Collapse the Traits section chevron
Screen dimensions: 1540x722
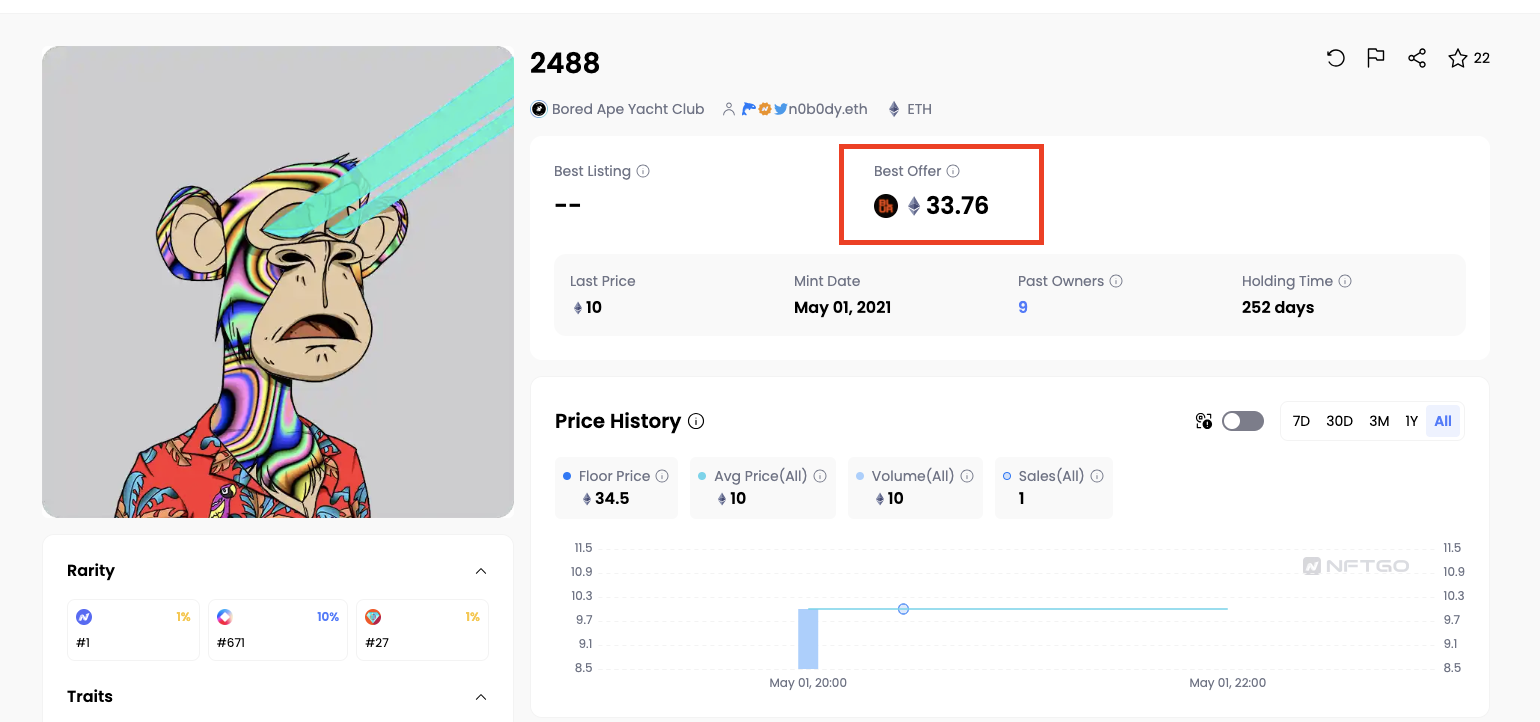point(481,697)
